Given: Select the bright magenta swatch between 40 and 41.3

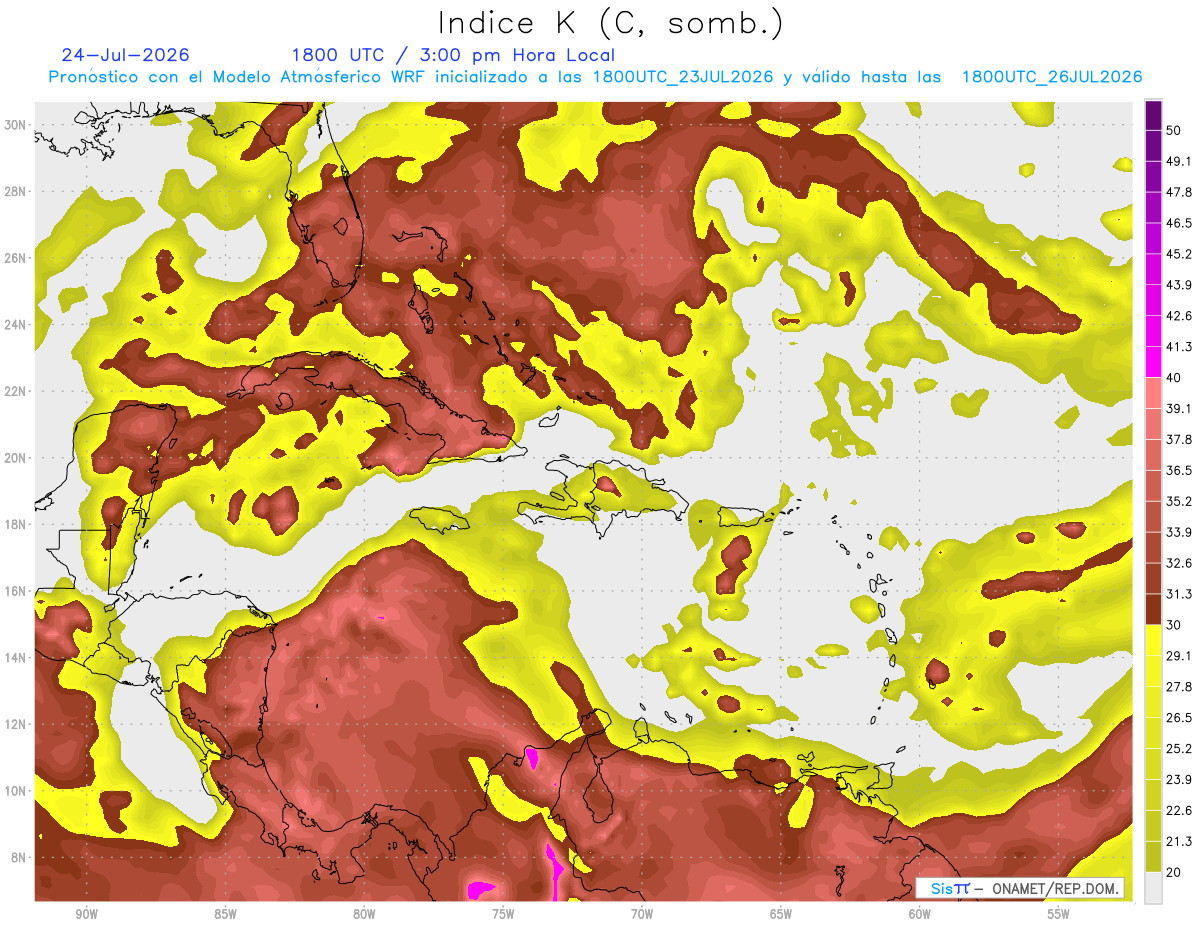Looking at the screenshot, I should (1153, 362).
